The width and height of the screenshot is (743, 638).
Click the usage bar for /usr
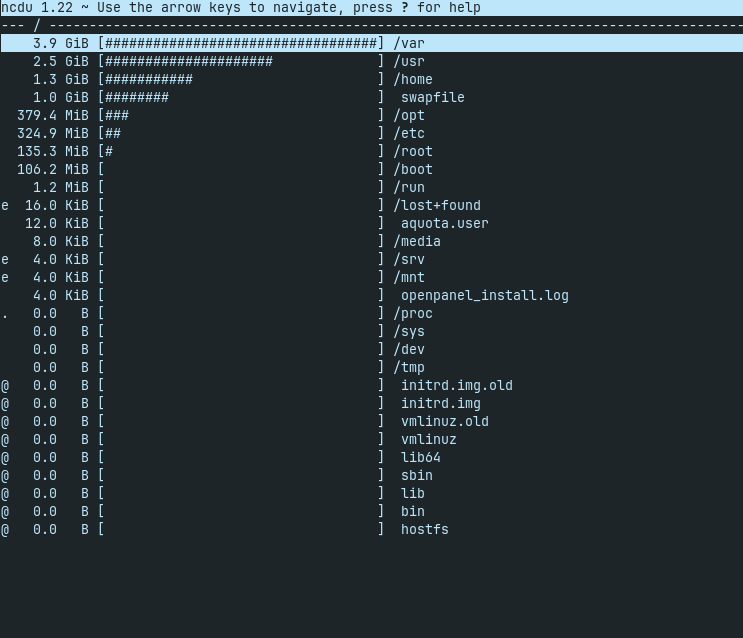[241, 61]
